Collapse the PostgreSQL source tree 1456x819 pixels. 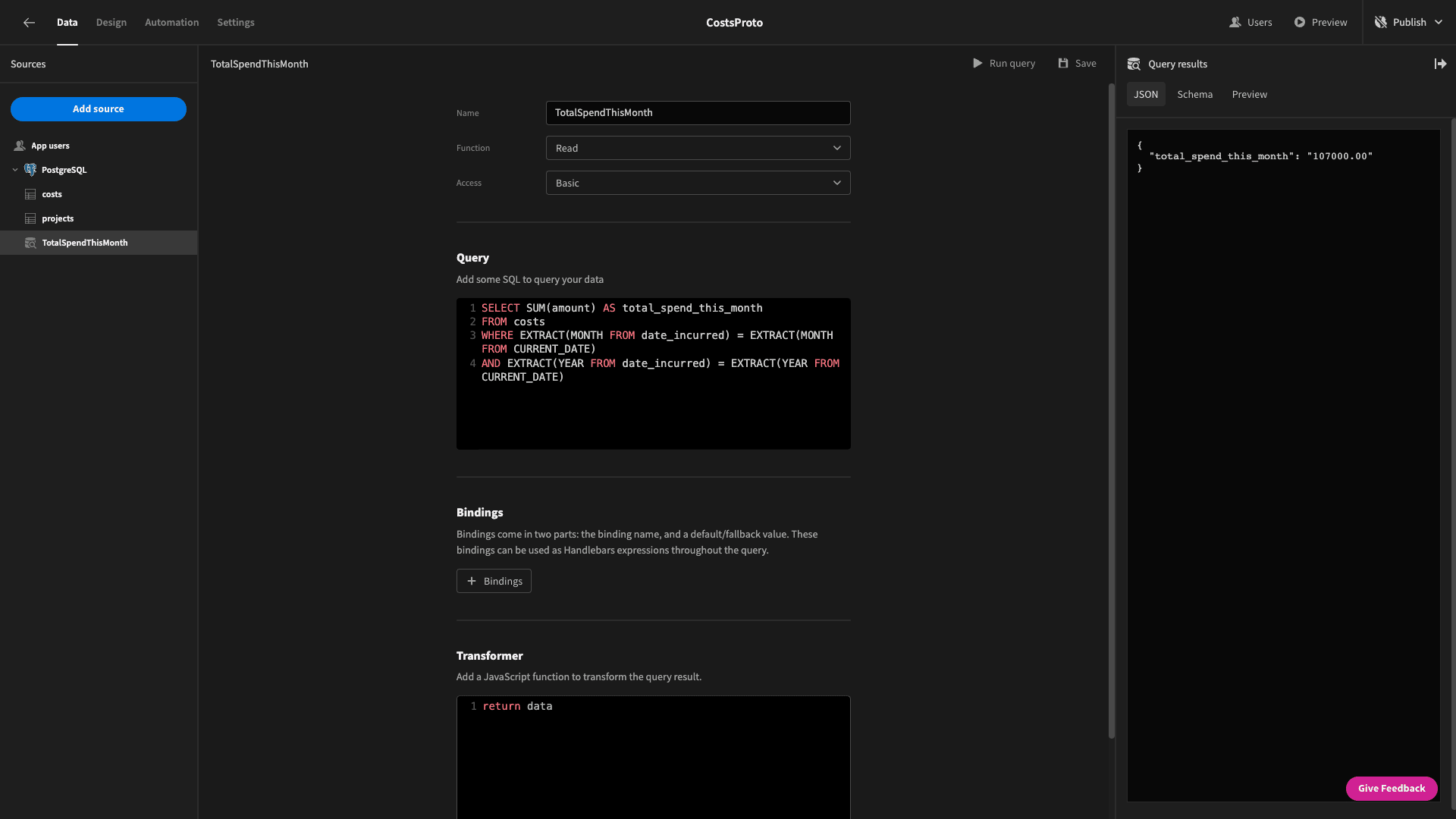coord(15,170)
